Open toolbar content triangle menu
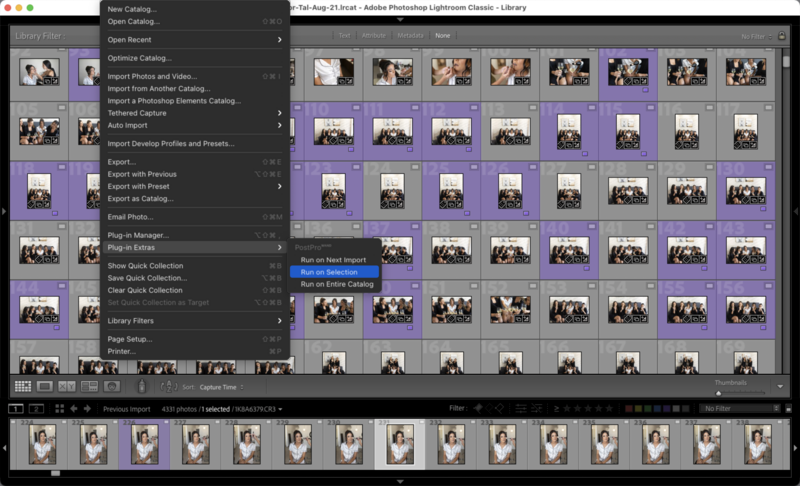 (x=780, y=387)
